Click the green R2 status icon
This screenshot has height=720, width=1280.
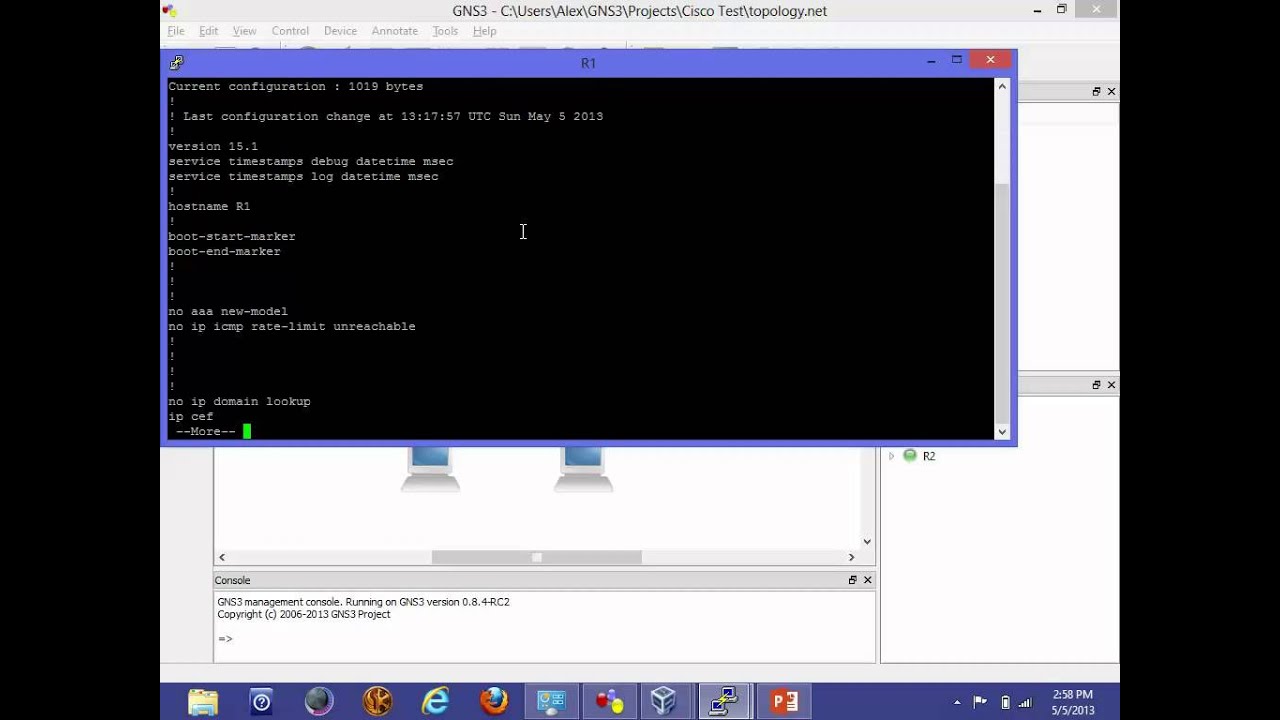pos(910,456)
